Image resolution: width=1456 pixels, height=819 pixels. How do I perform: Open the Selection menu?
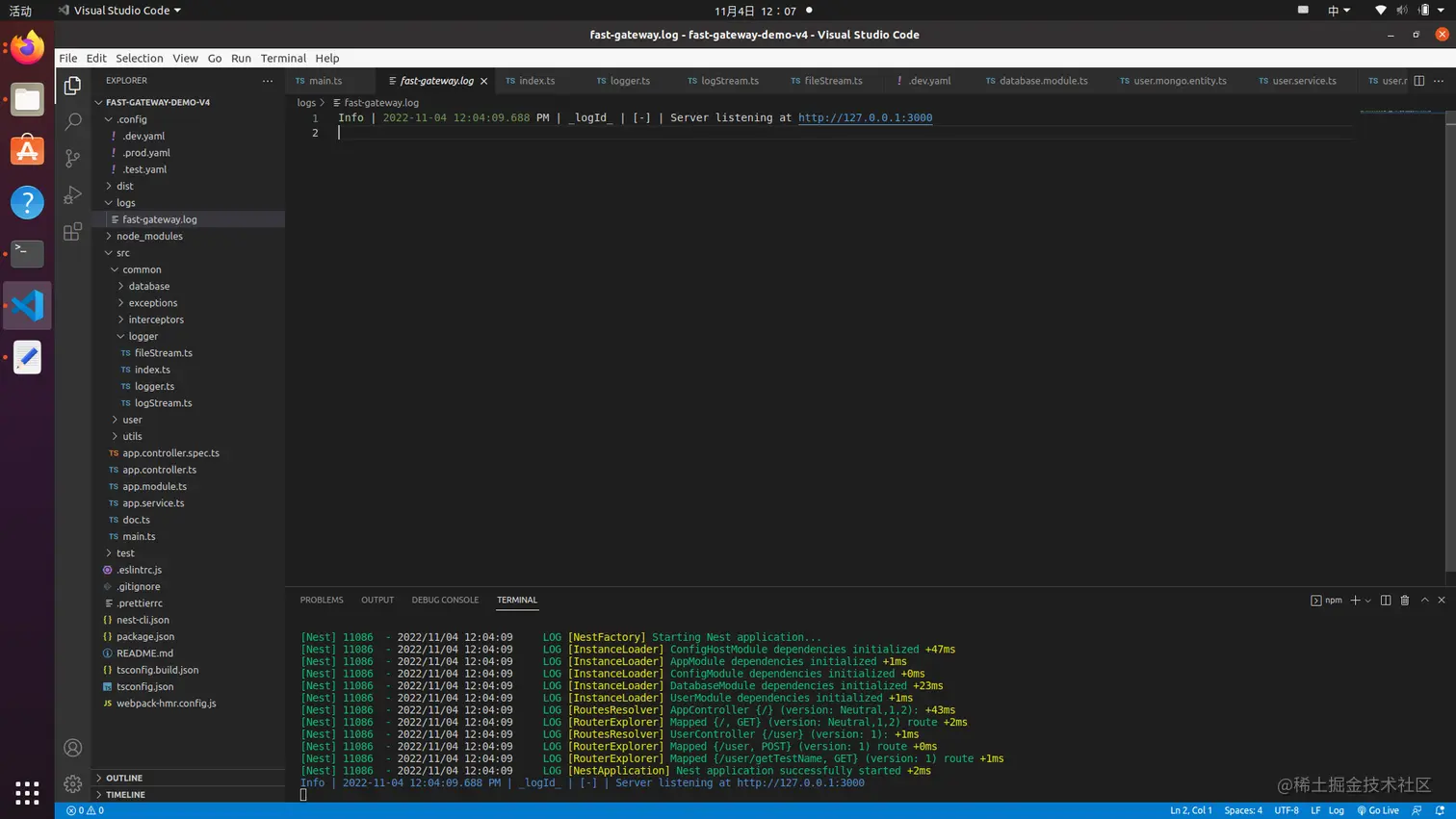140,58
